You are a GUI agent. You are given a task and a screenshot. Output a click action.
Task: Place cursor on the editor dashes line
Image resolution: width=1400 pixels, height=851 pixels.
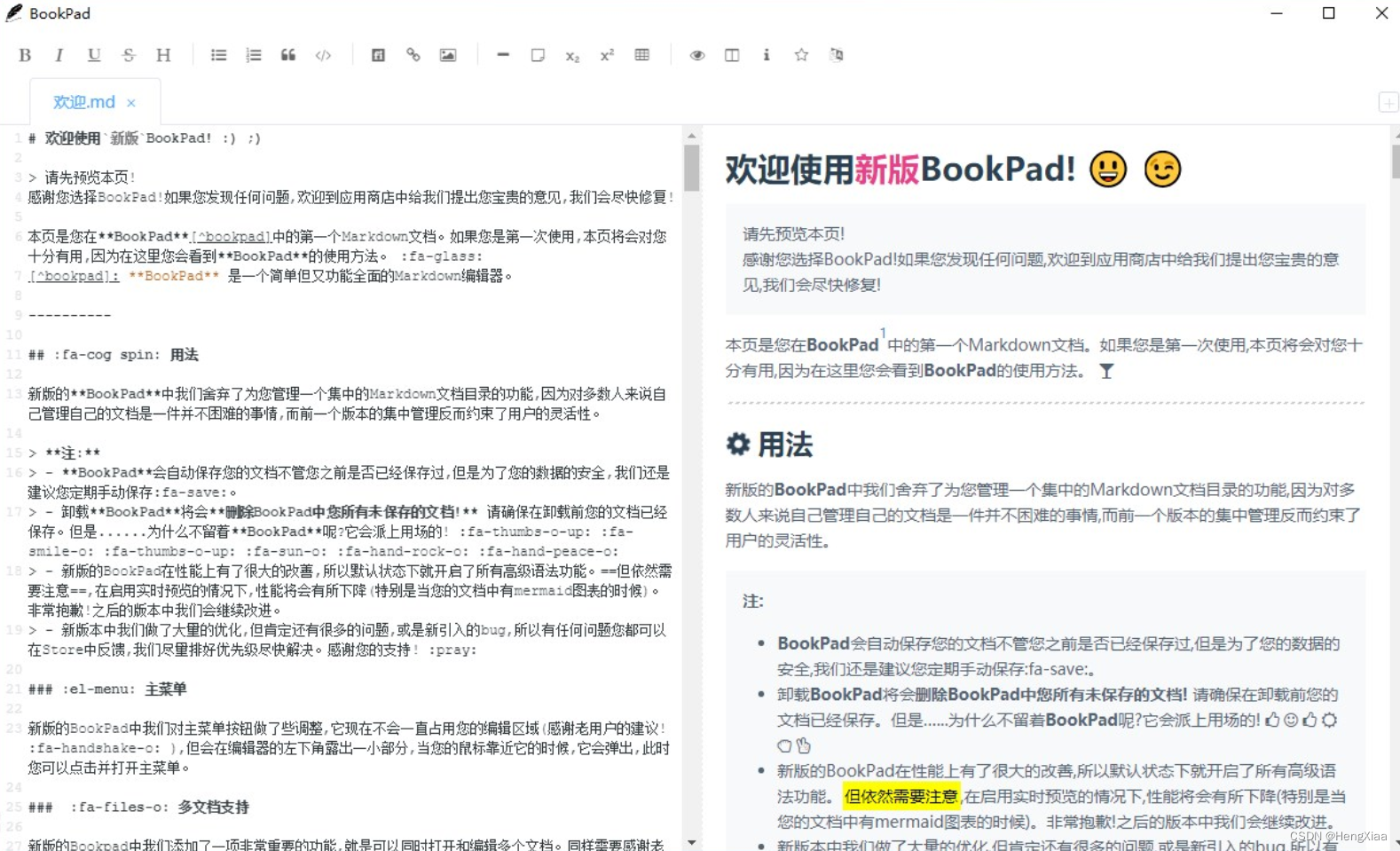[70, 315]
